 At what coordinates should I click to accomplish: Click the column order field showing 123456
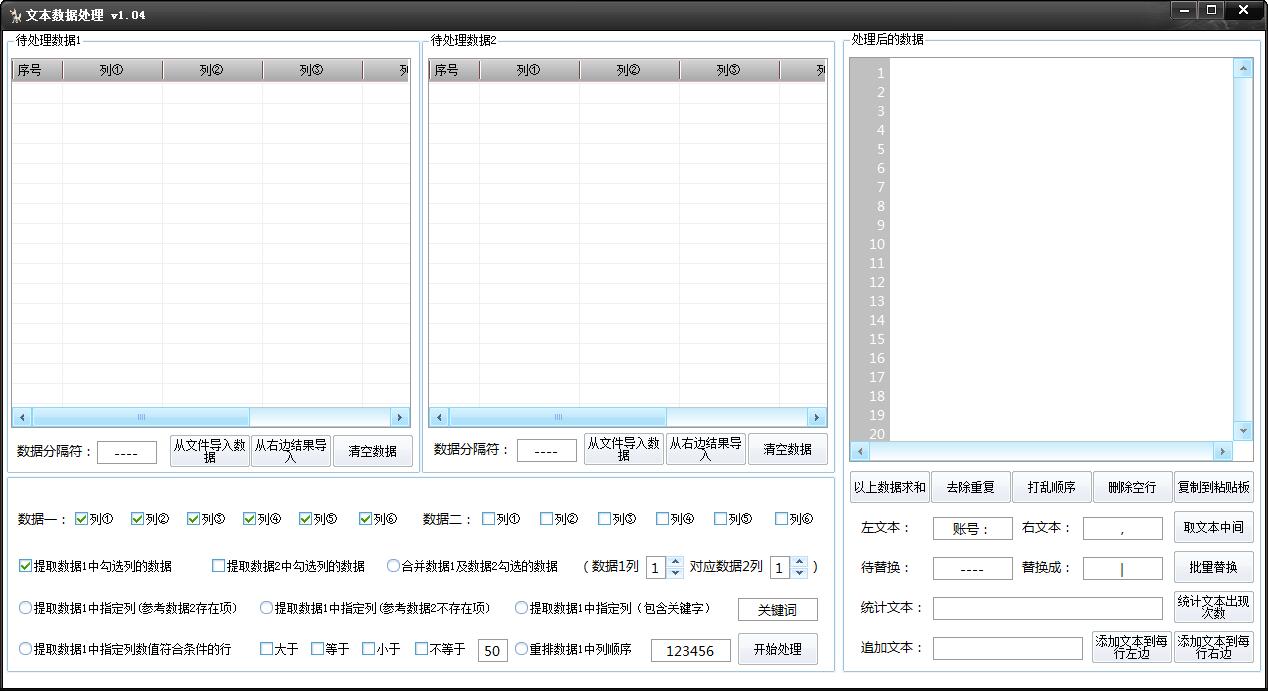point(691,651)
